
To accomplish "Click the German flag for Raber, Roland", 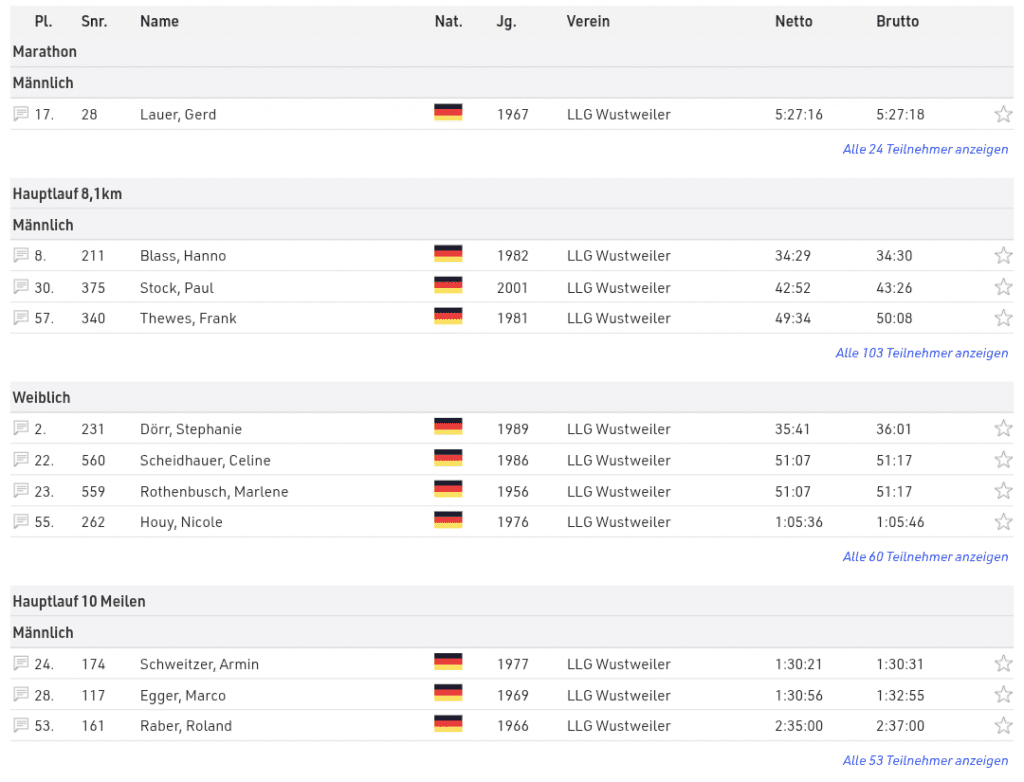I will (x=448, y=726).
